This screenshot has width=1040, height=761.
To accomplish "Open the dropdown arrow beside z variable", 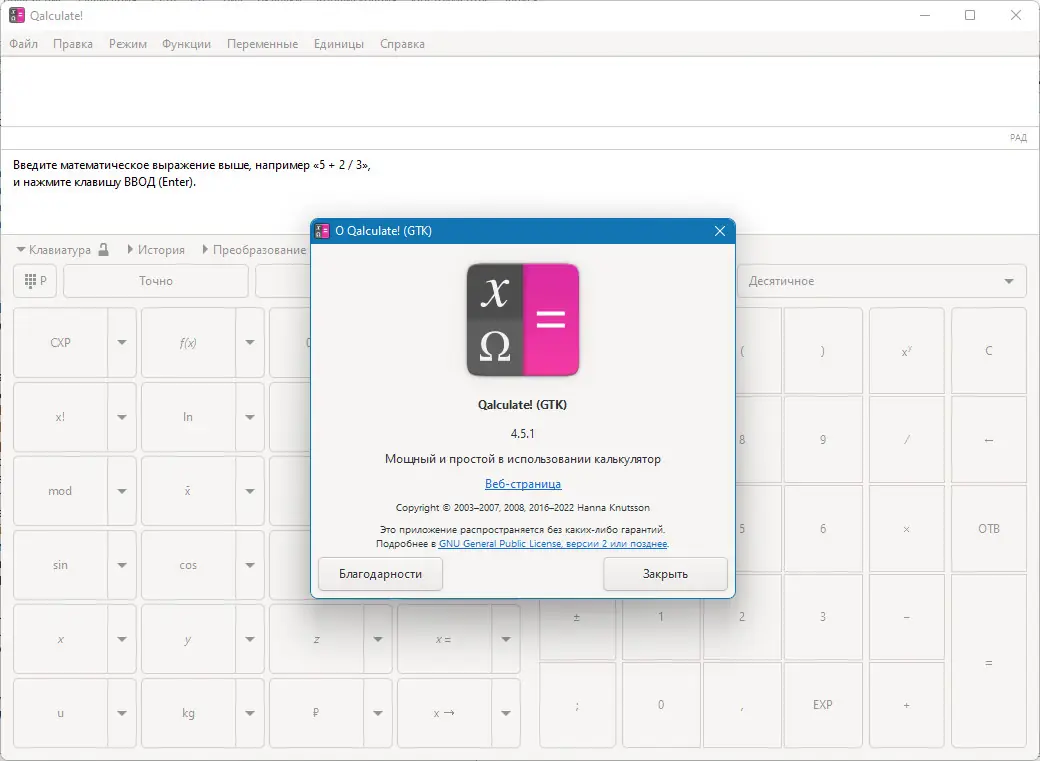I will [378, 640].
